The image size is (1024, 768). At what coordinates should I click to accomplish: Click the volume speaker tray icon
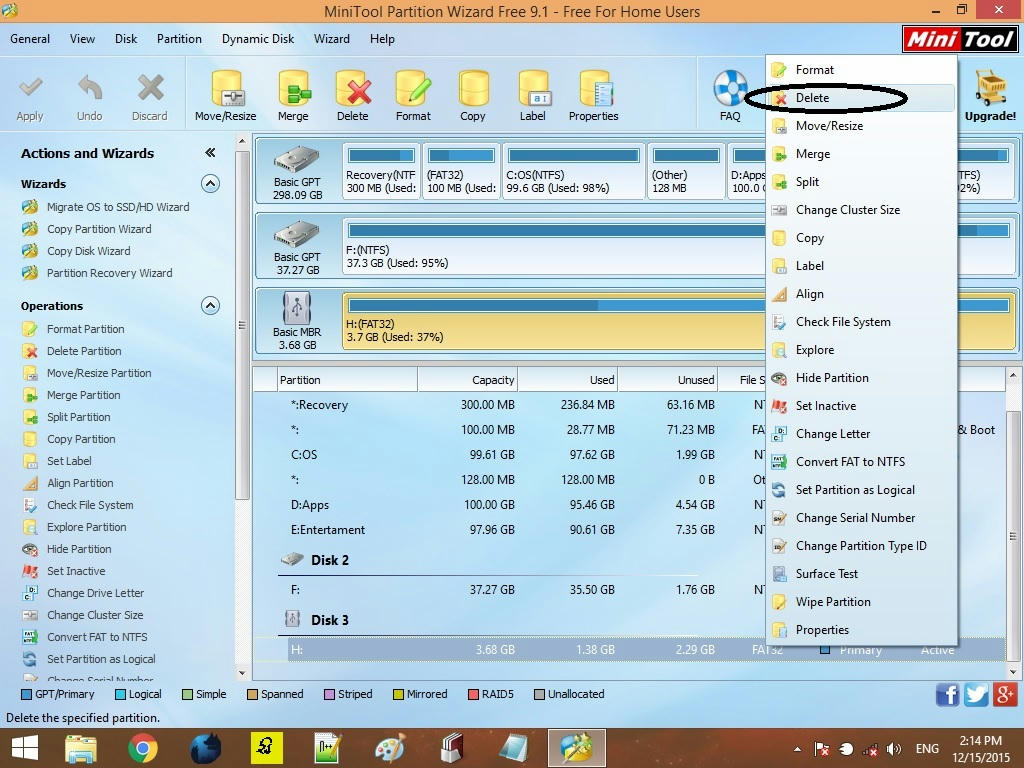[x=893, y=749]
